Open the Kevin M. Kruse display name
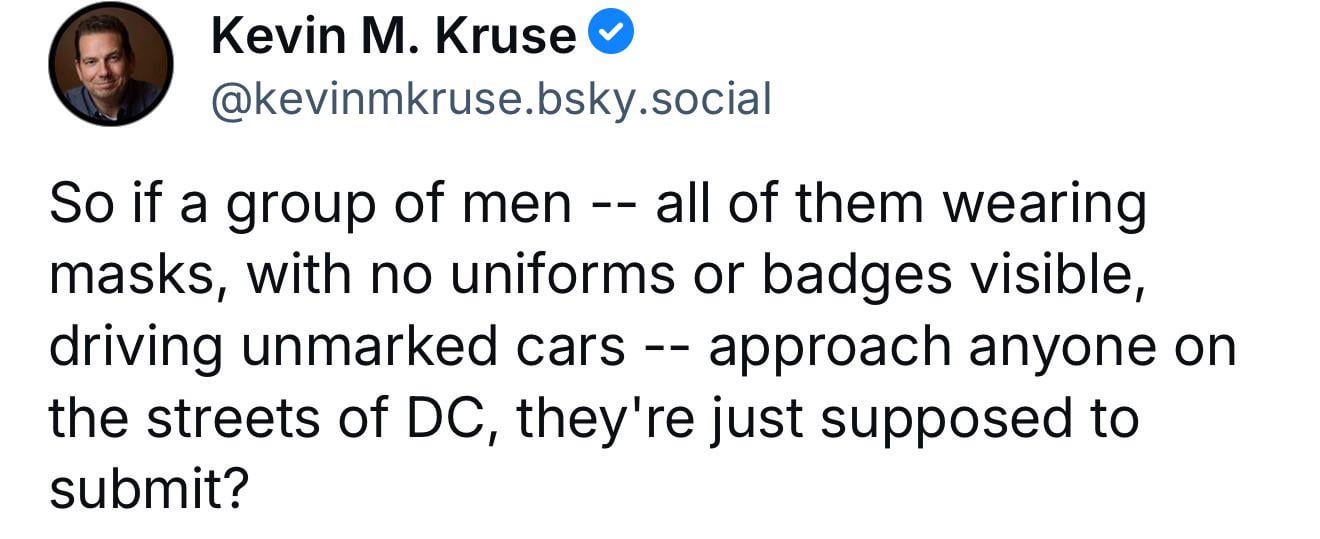The image size is (1320, 539). coord(394,37)
